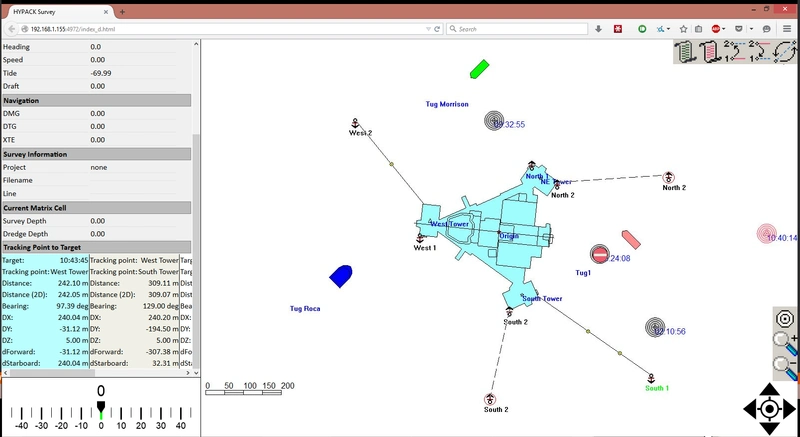Click the horizontal scrollbar left arrow below tracking table
The width and height of the screenshot is (800, 437).
pyautogui.click(x=5, y=373)
